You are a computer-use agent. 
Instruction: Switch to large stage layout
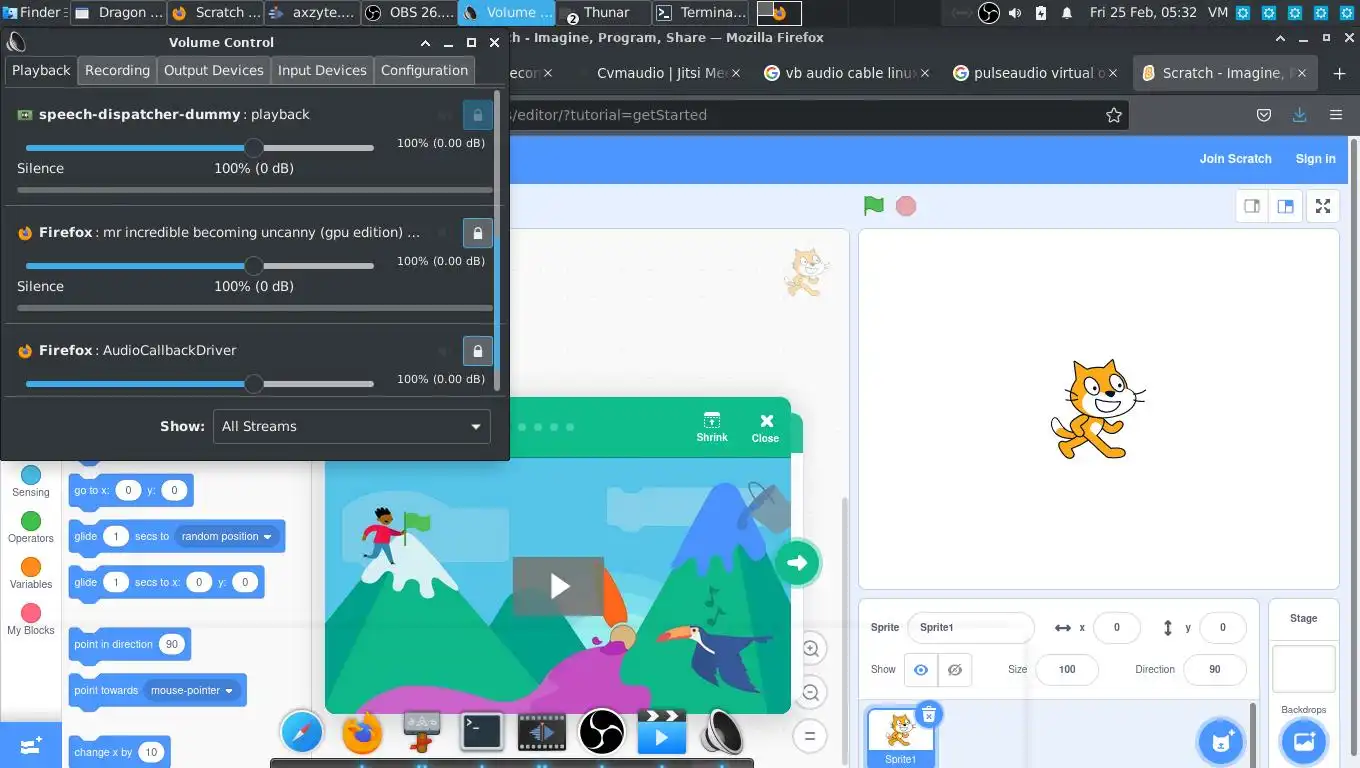point(1285,206)
